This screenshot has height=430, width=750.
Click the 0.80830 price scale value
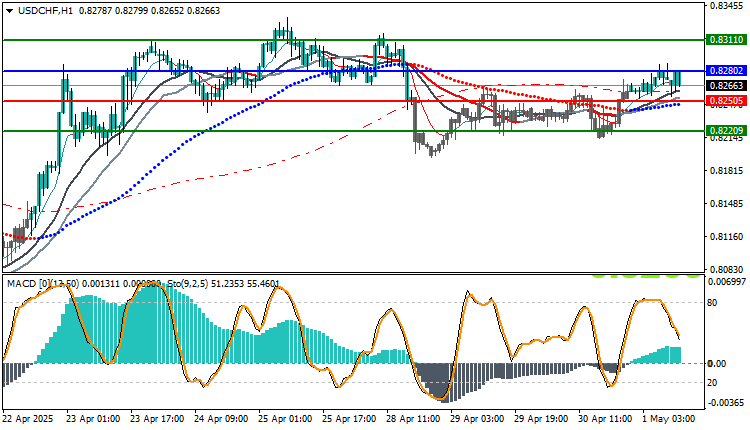pyautogui.click(x=727, y=270)
